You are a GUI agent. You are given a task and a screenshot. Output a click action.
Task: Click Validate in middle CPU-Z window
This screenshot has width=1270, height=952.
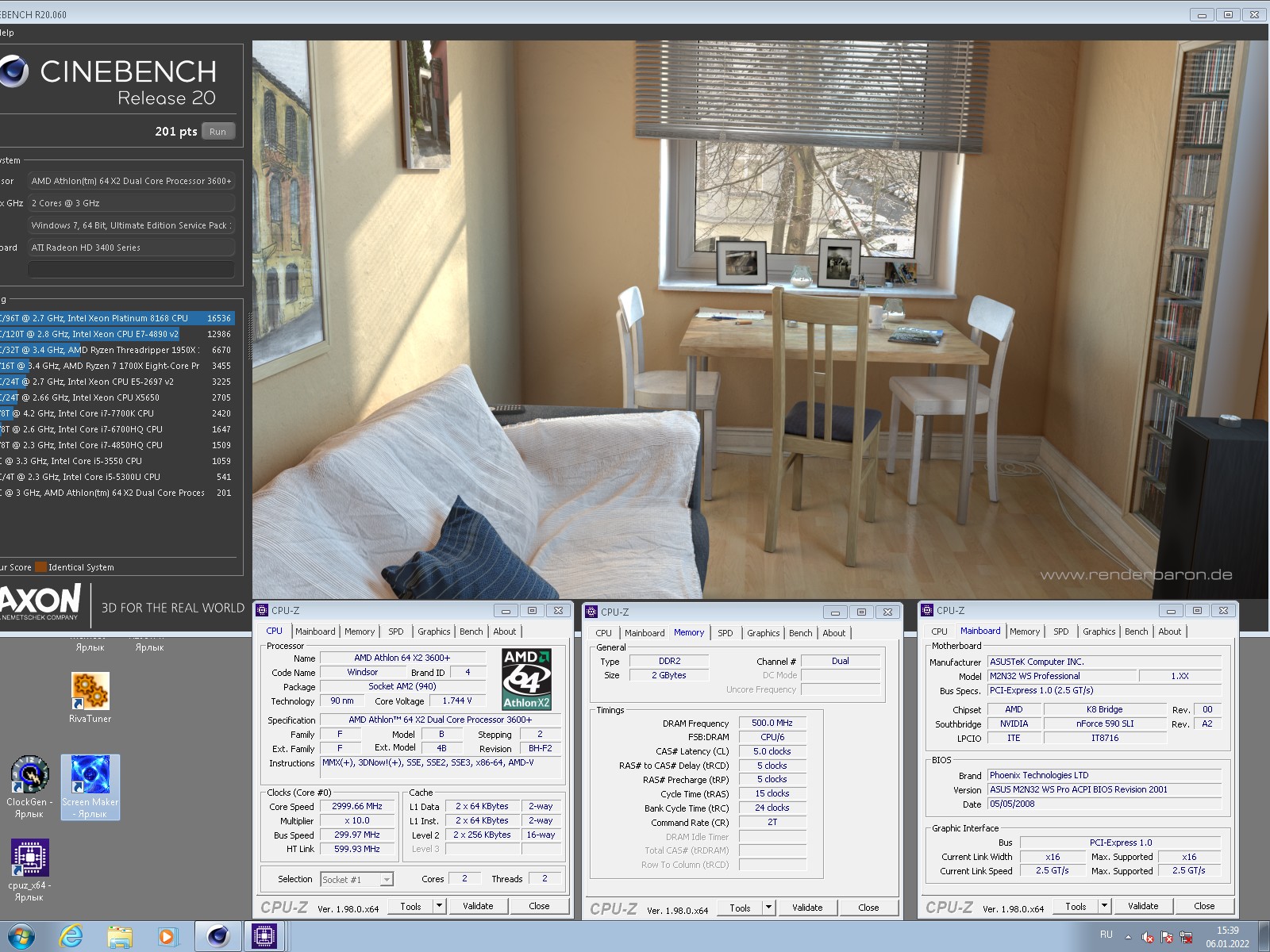pyautogui.click(x=808, y=908)
